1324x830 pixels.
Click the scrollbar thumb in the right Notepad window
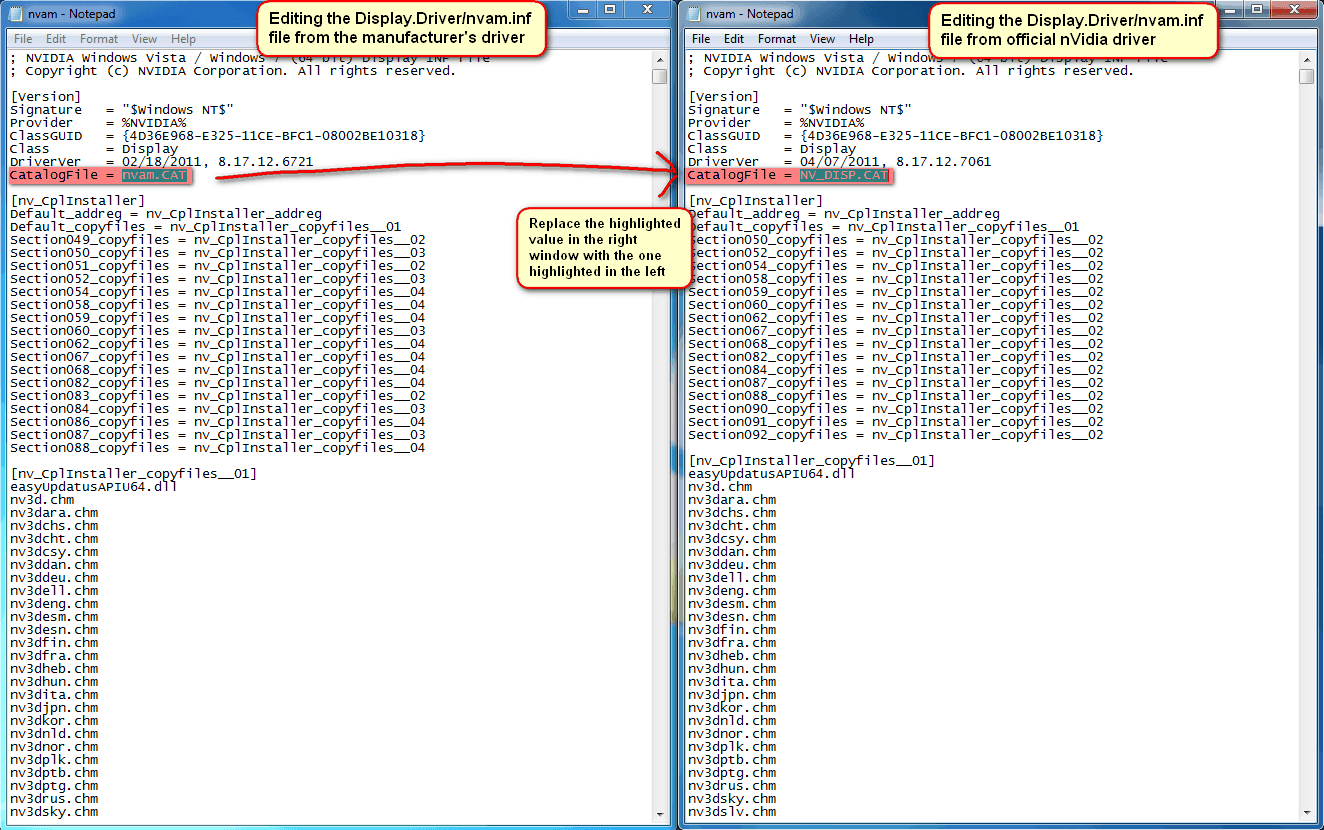[1307, 77]
